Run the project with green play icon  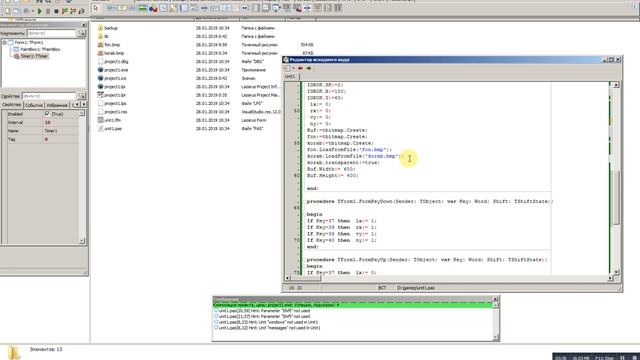pos(40,11)
